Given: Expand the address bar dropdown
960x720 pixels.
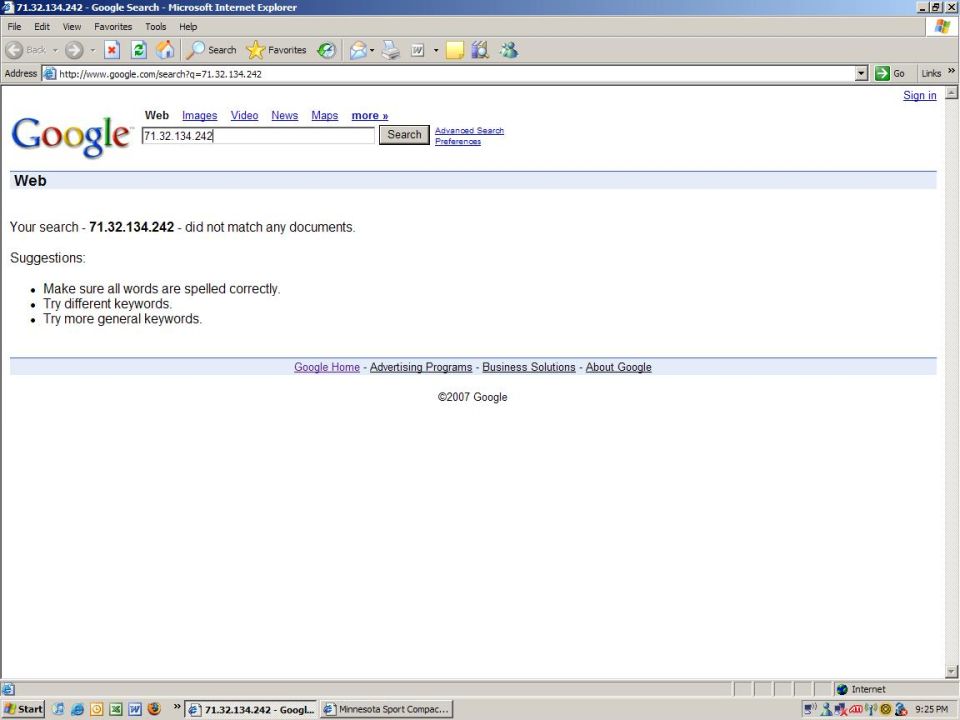Looking at the screenshot, I should pos(861,73).
